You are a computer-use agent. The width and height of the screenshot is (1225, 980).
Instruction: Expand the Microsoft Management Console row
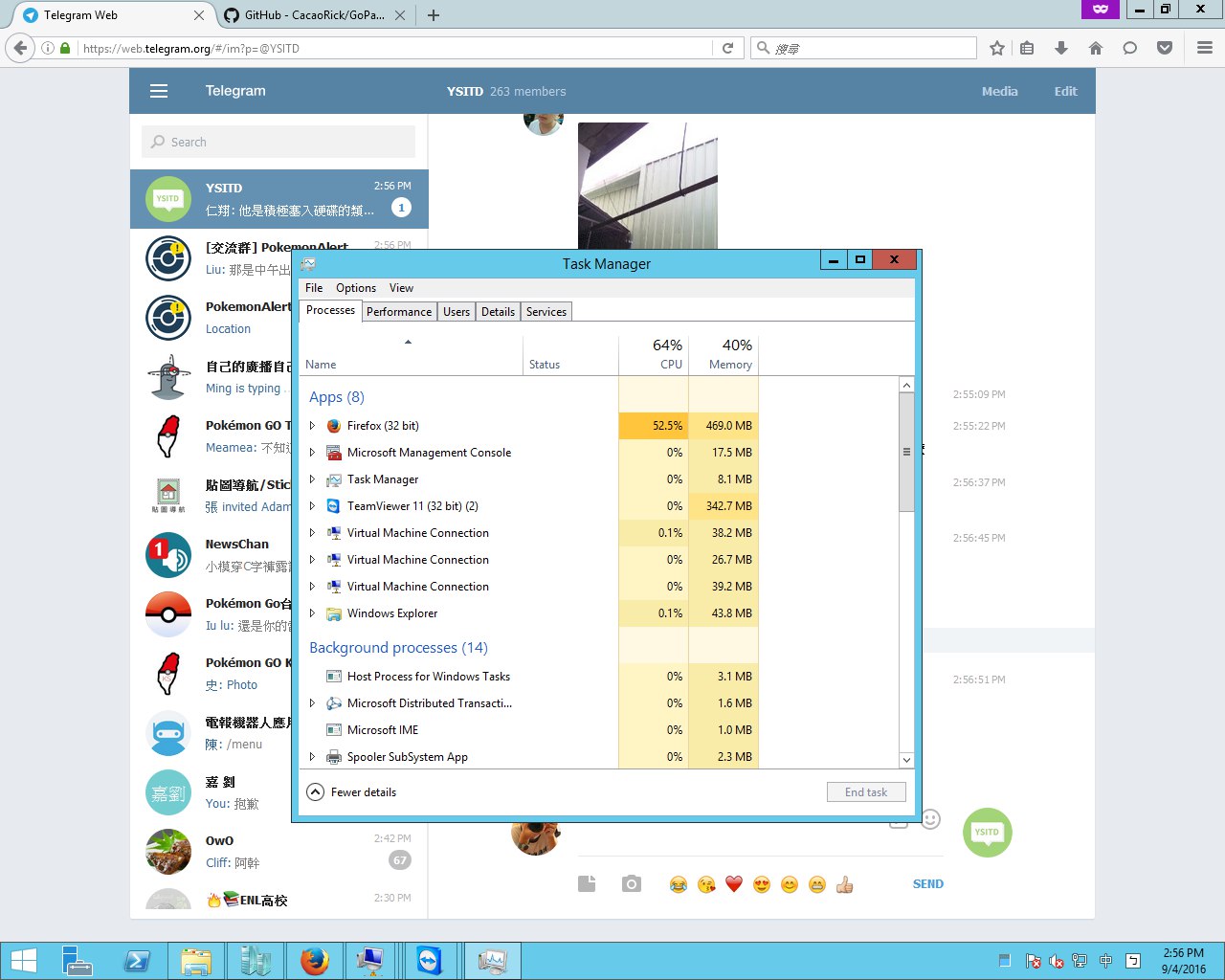point(312,453)
